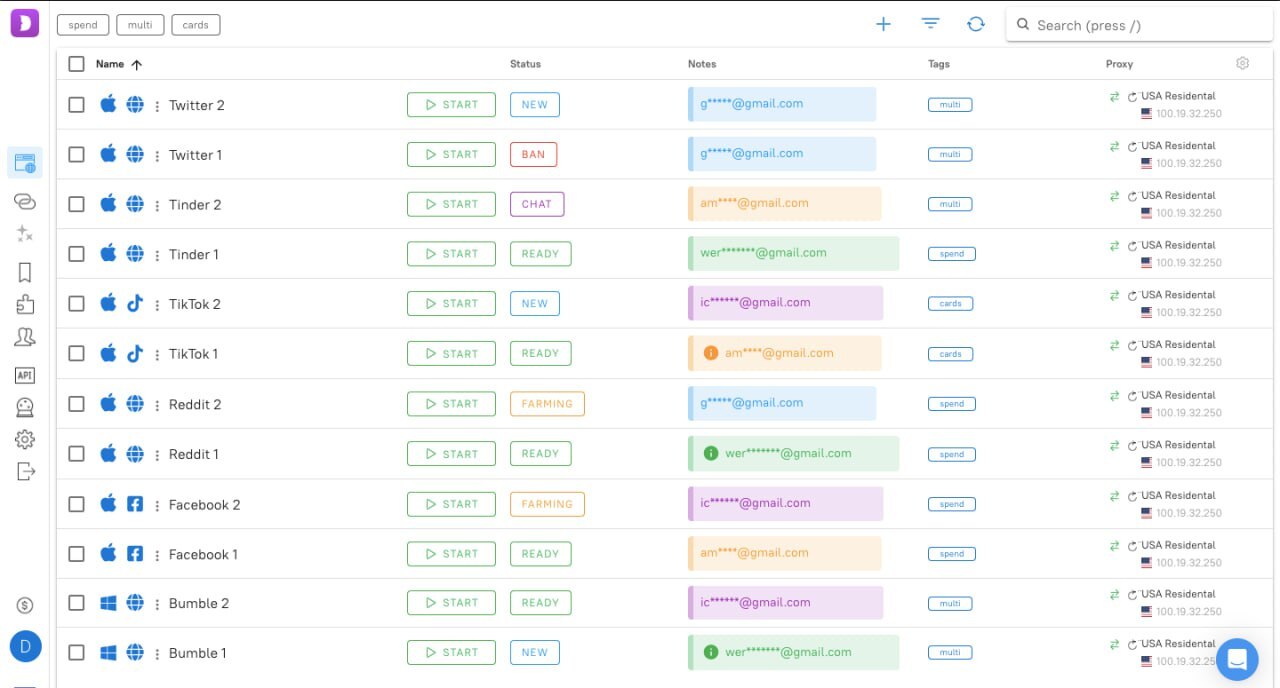The width and height of the screenshot is (1280, 688).
Task: Click the refresh icon in top toolbar
Action: click(975, 24)
